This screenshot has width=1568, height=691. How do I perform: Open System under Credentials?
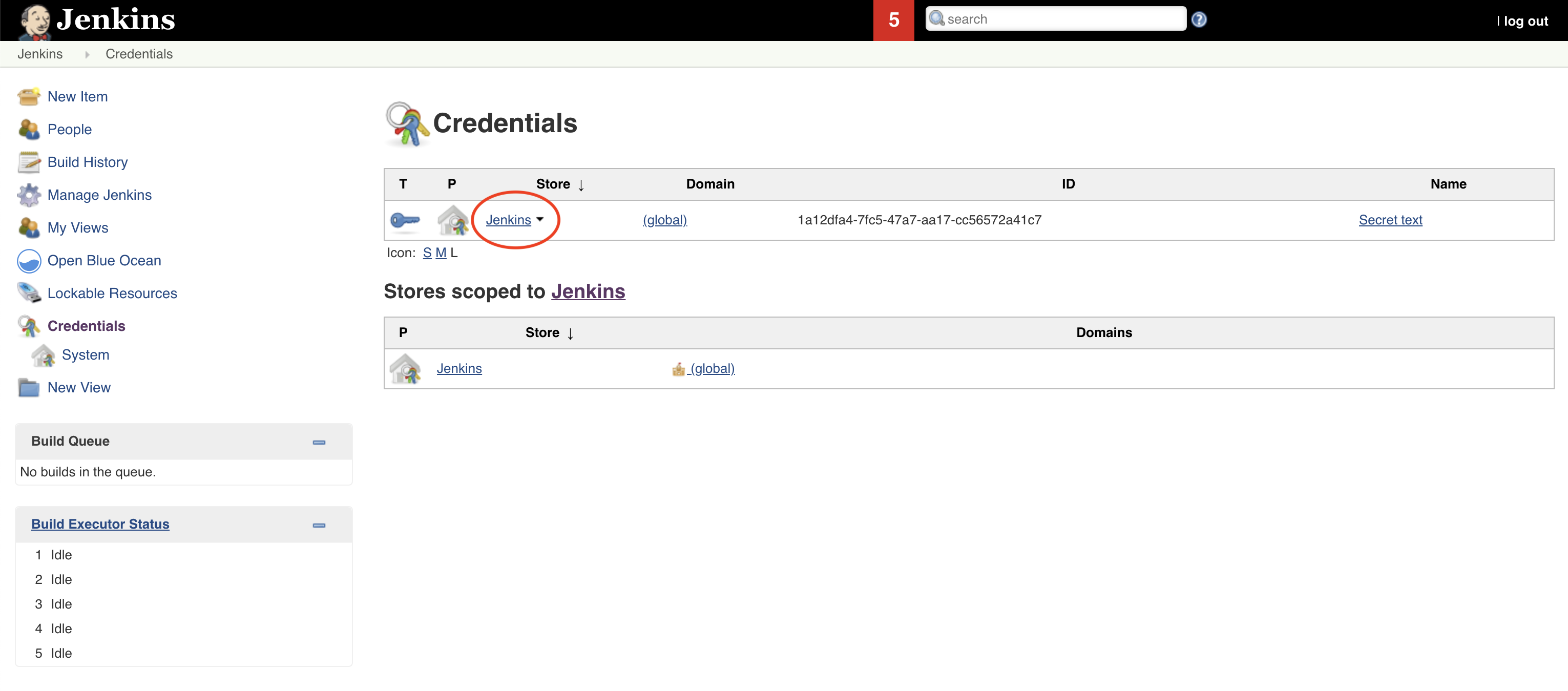(x=85, y=354)
